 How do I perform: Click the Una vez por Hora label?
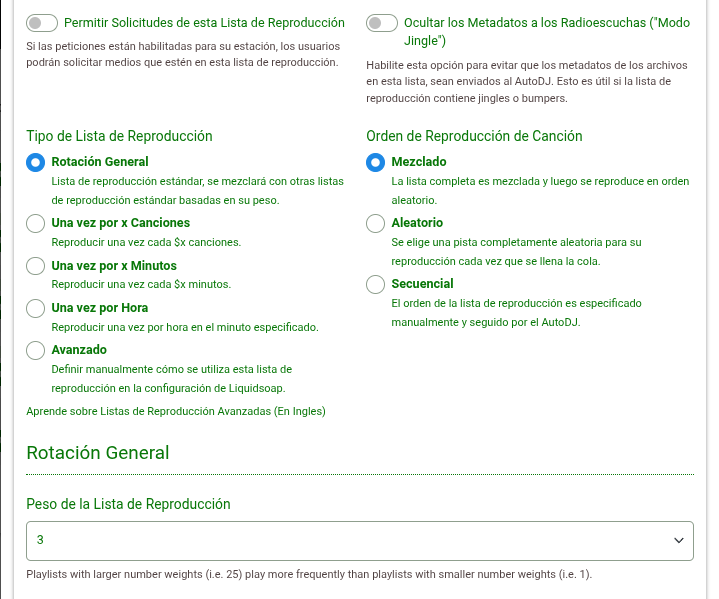[x=100, y=308]
